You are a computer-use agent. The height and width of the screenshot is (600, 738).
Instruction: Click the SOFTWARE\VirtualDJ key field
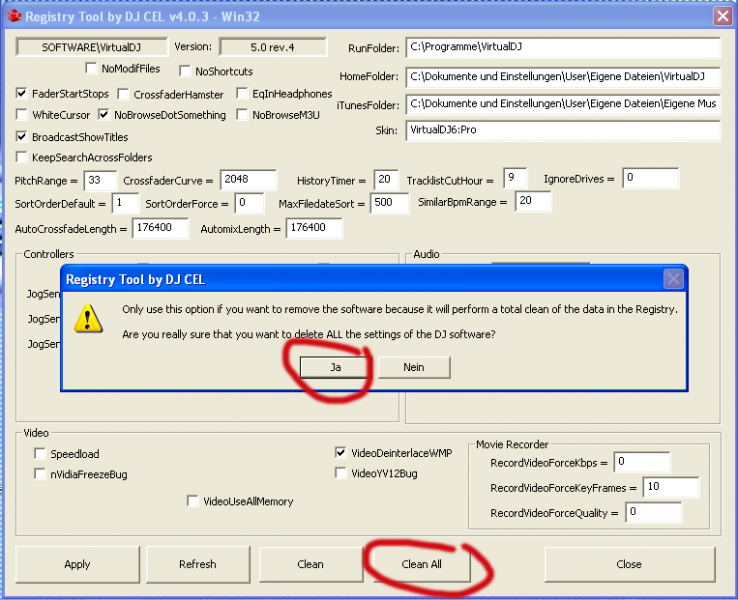click(x=91, y=47)
